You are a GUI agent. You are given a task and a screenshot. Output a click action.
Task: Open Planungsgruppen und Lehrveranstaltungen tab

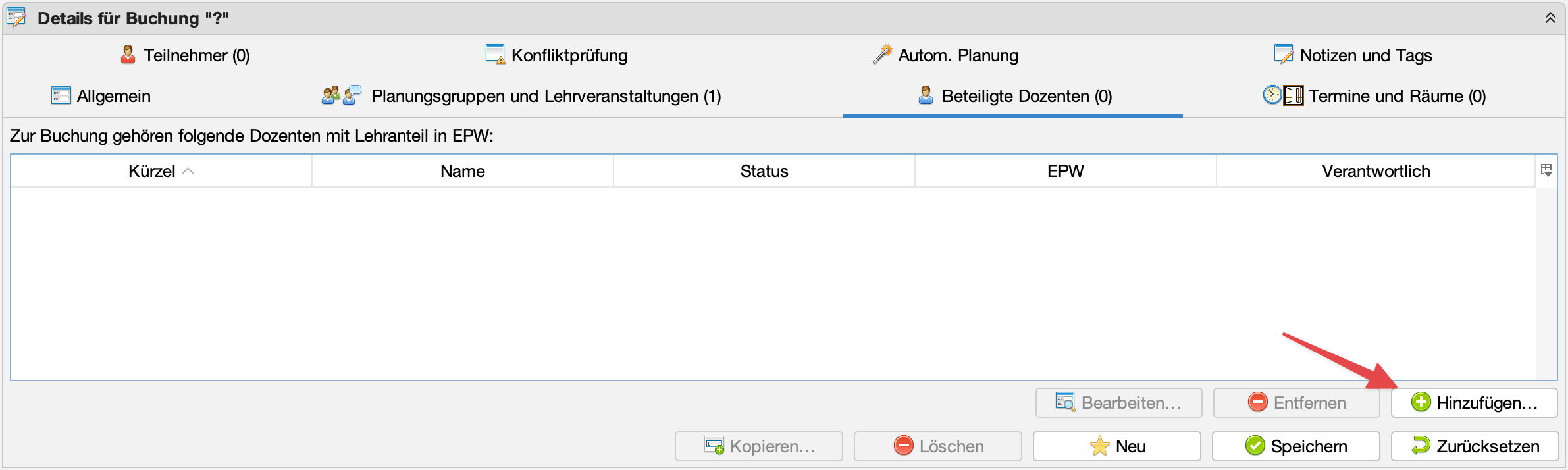(x=521, y=96)
